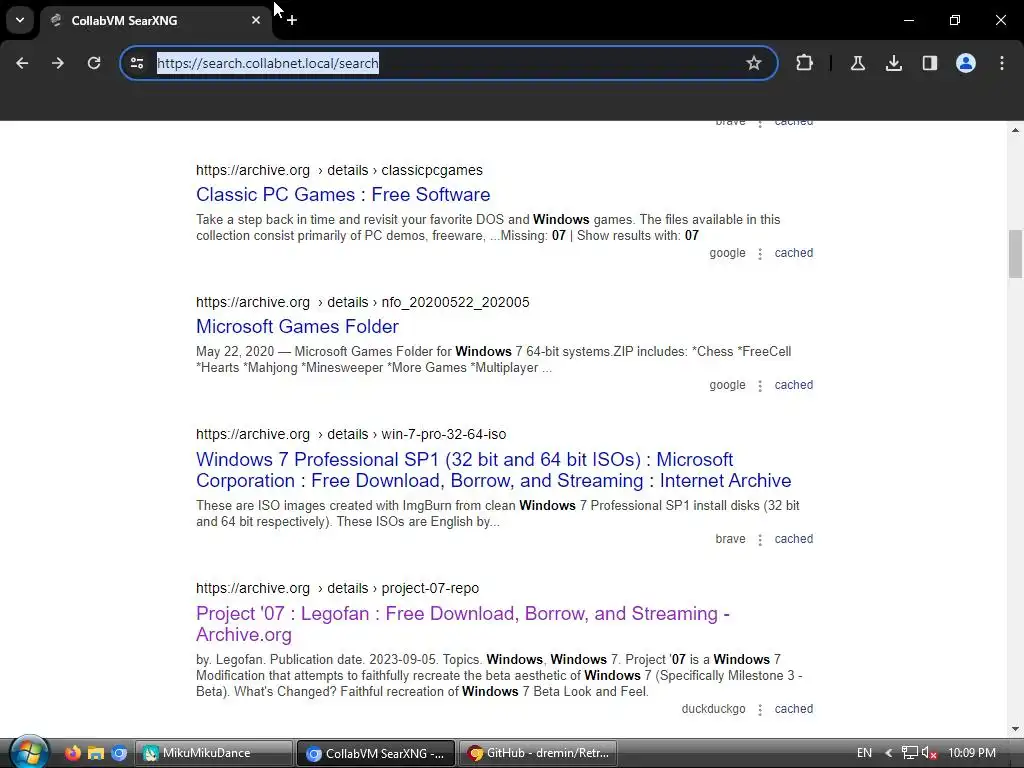Open Chrome's three-dot menu
This screenshot has height=768, width=1024.
pos(1002,63)
